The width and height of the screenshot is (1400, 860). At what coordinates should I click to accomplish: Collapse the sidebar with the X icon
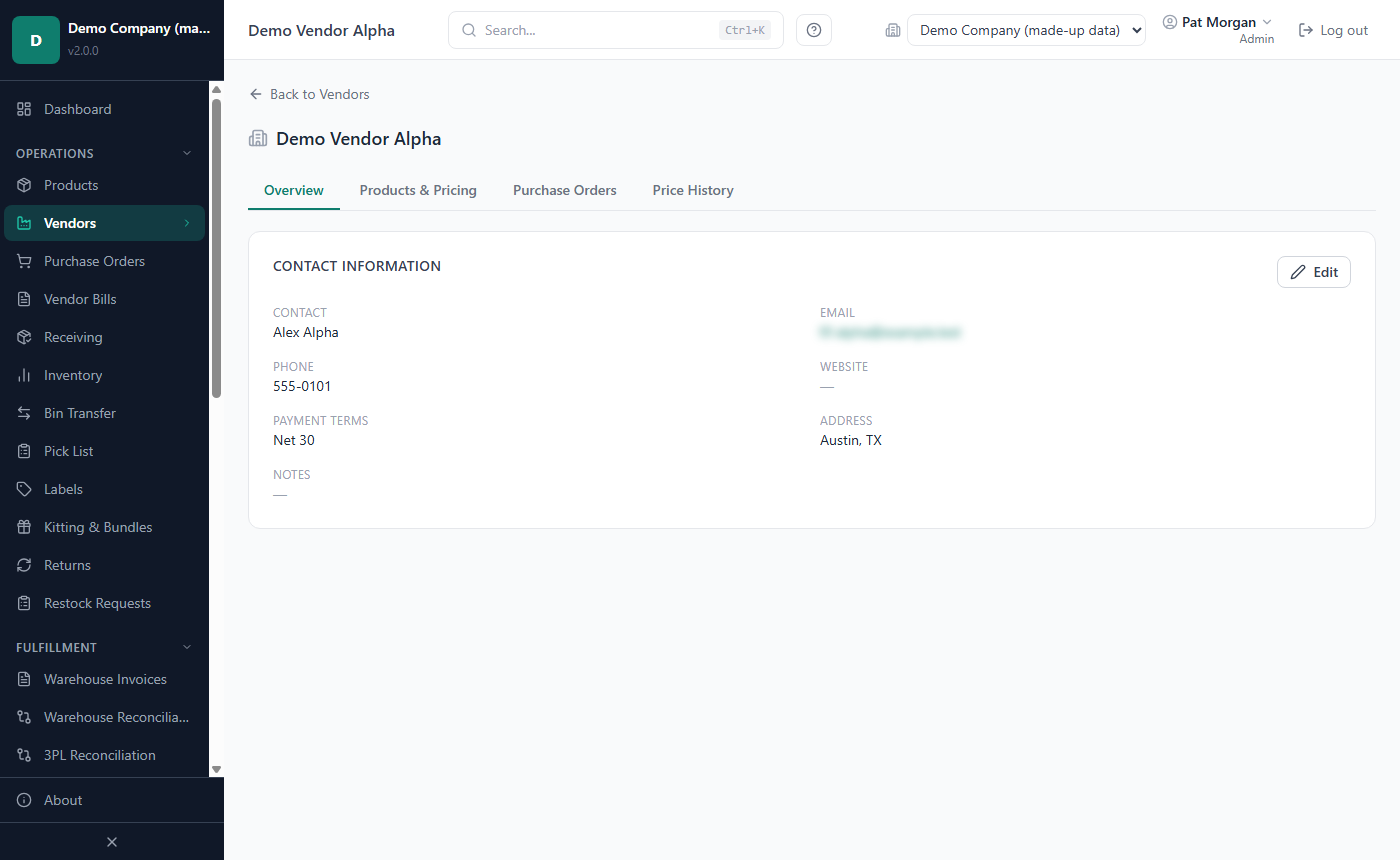pos(112,842)
